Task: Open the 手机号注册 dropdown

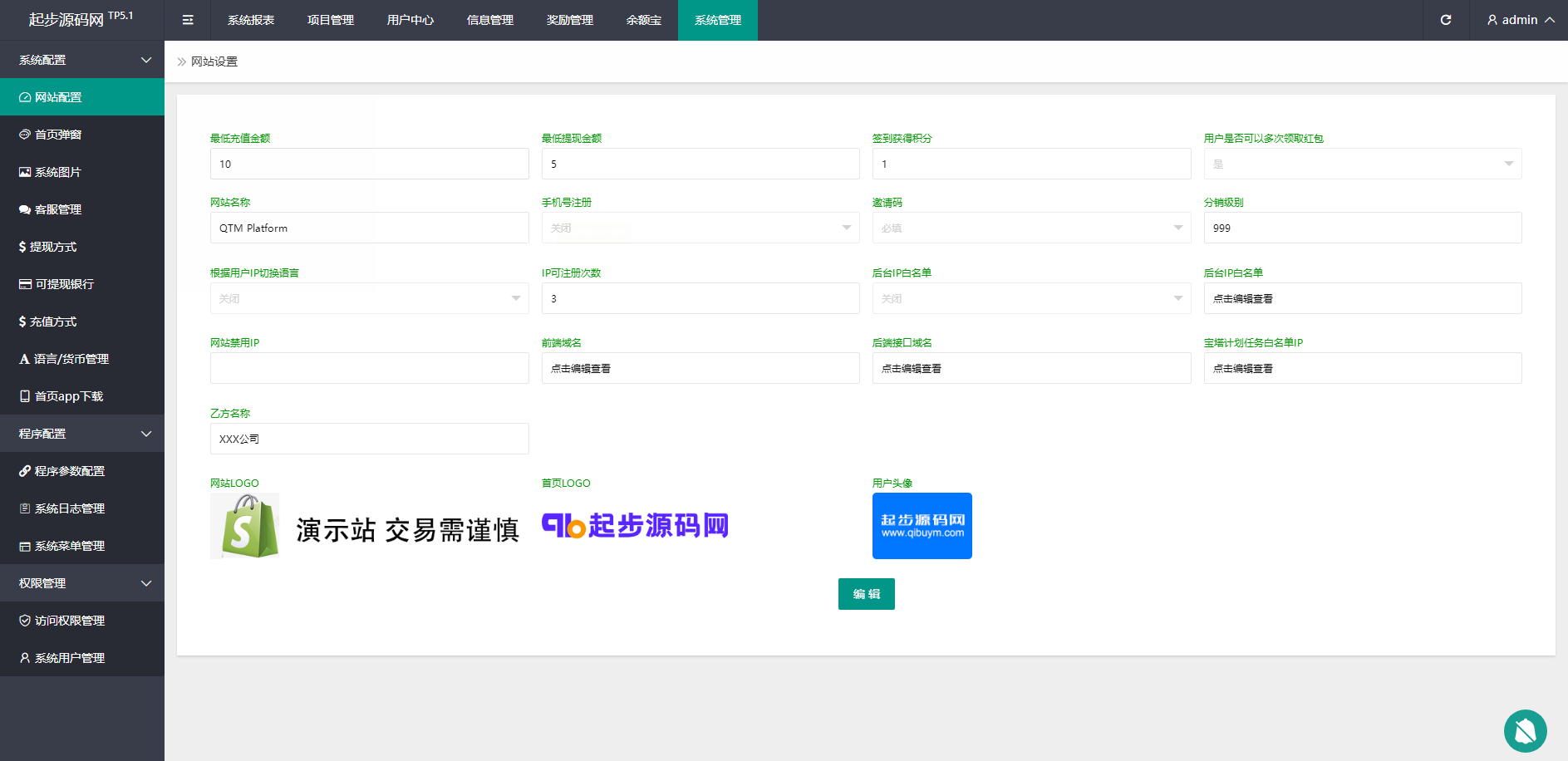Action: pos(700,228)
